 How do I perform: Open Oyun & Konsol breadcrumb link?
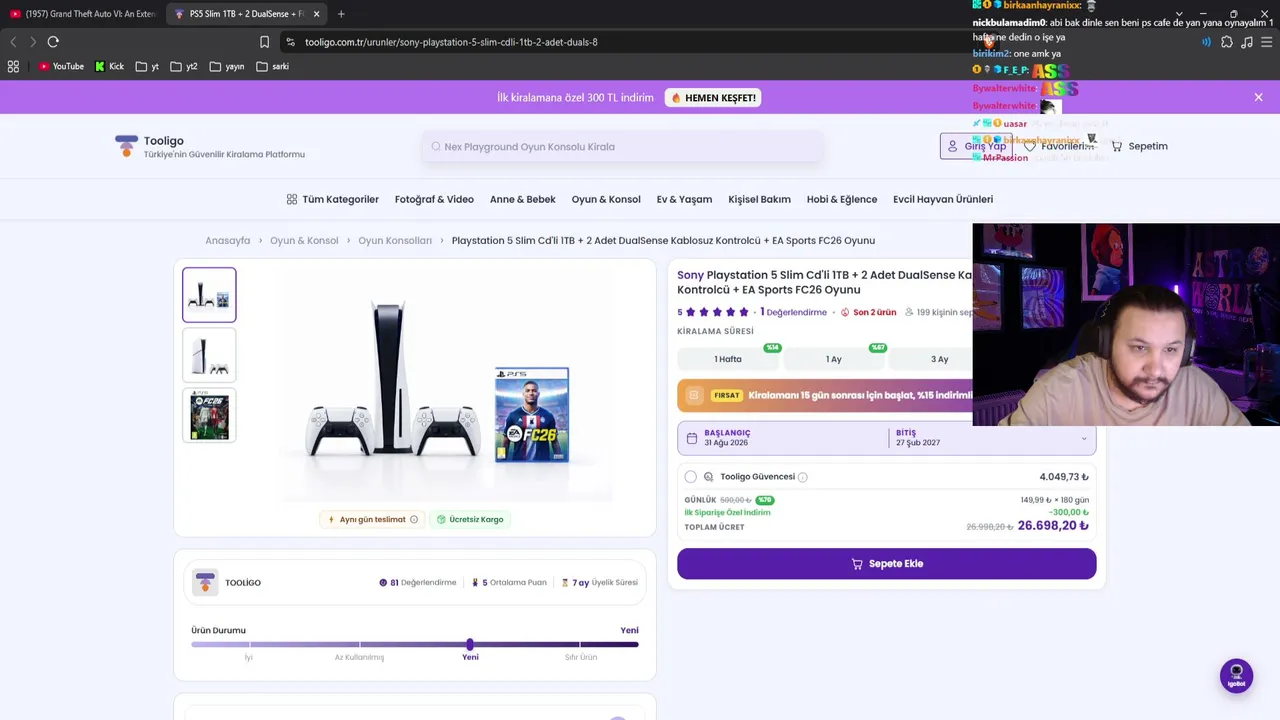(304, 241)
